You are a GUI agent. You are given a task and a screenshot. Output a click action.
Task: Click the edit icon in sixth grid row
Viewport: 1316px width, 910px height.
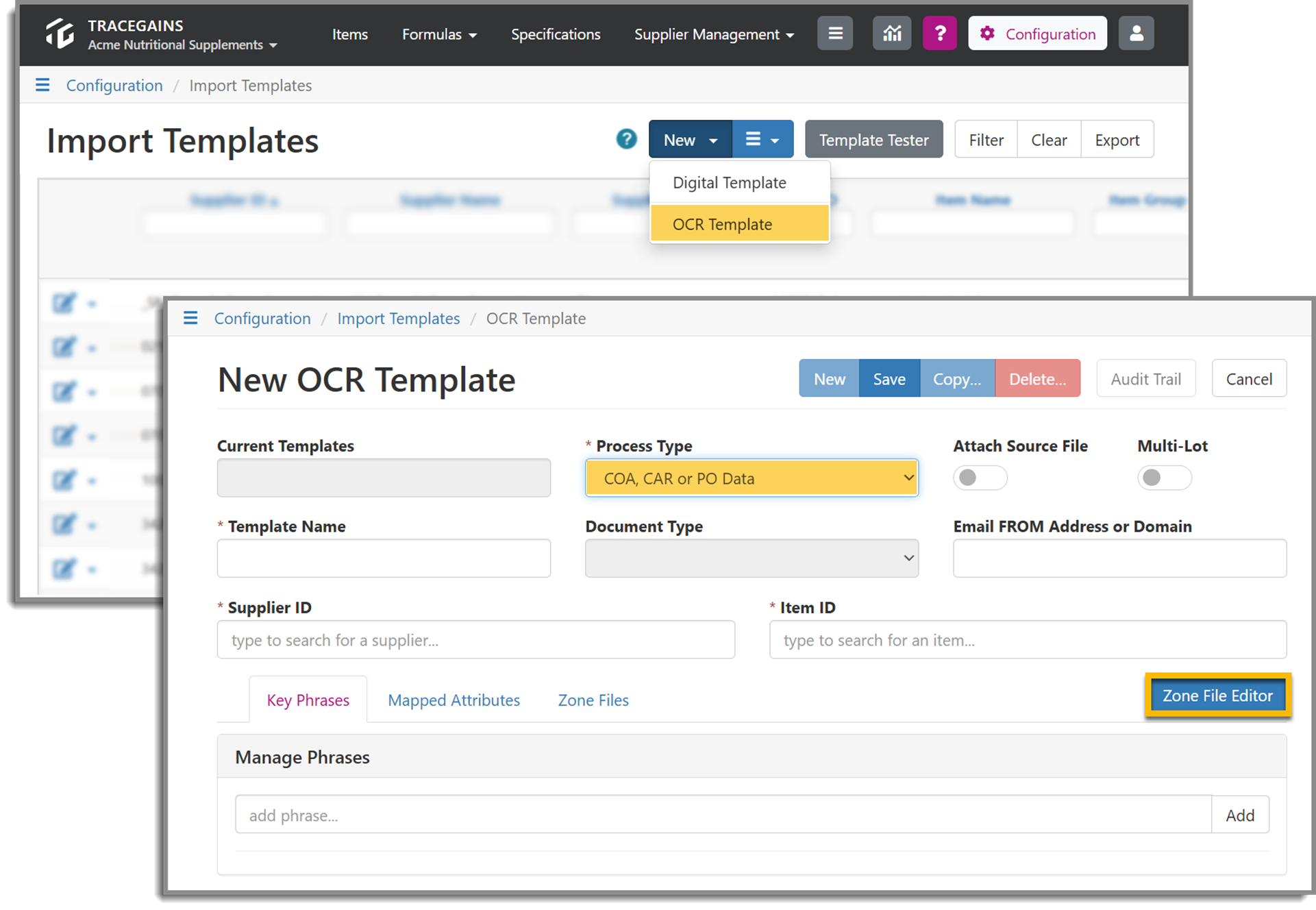[64, 525]
